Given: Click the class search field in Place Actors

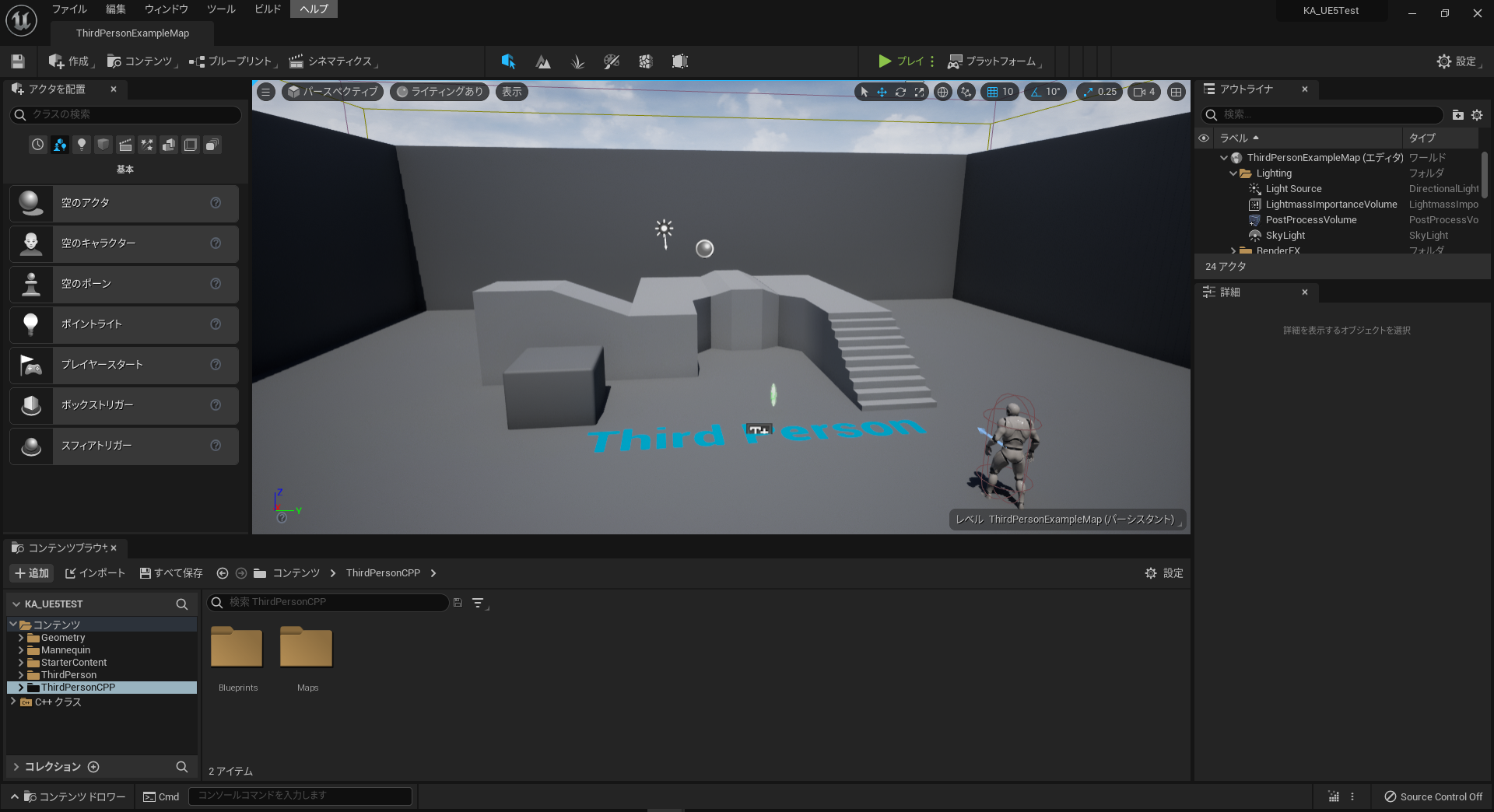Looking at the screenshot, I should pyautogui.click(x=125, y=114).
